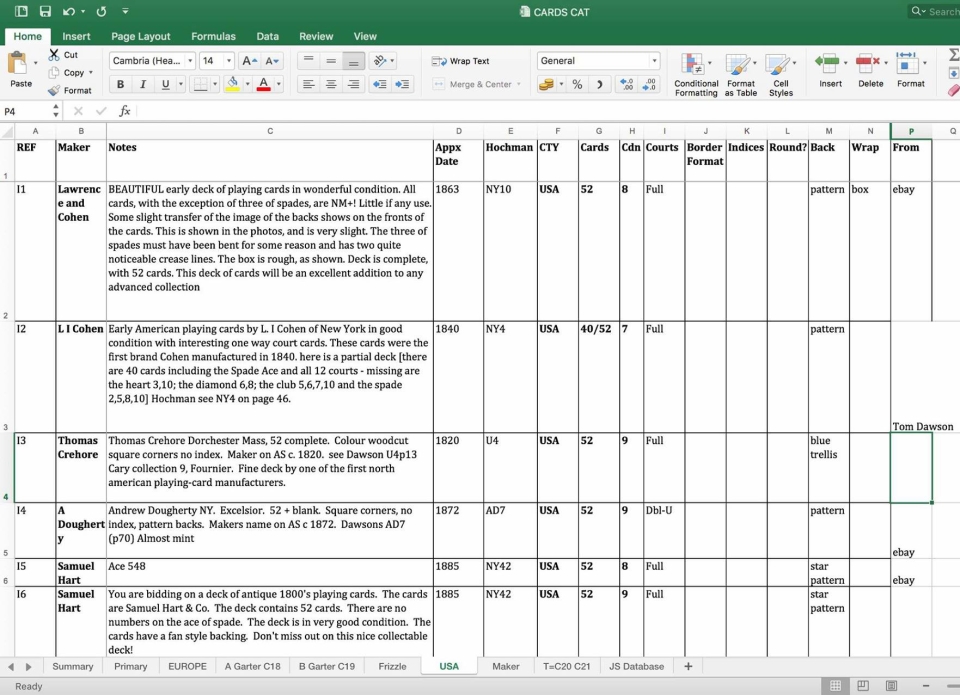
Task: Open Format as Table gallery
Action: [741, 74]
